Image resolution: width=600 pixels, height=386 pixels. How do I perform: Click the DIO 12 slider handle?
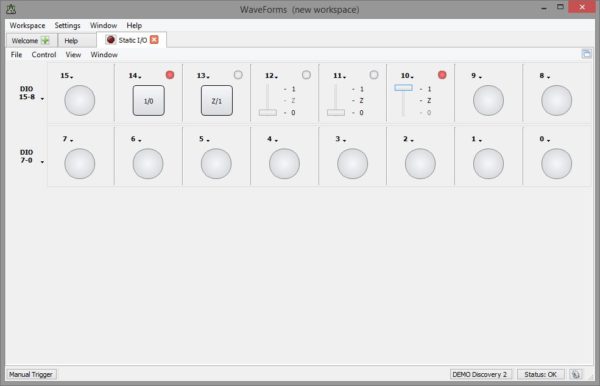(267, 112)
